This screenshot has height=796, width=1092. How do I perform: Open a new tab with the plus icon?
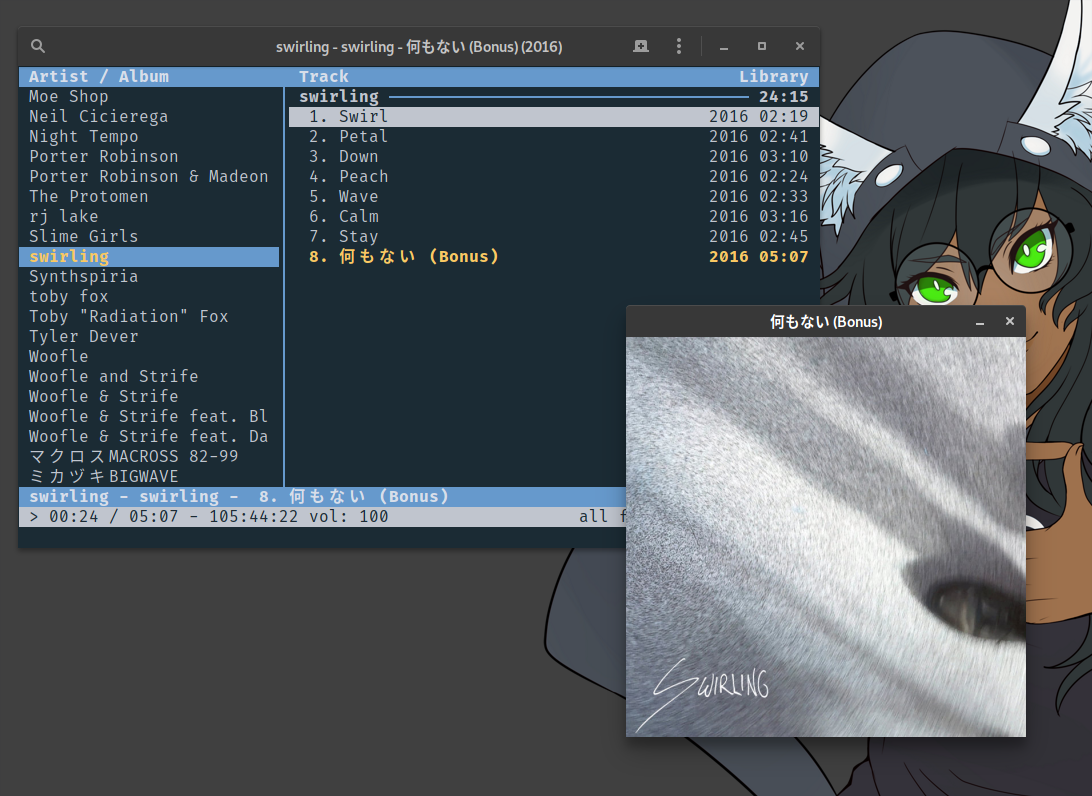coord(641,46)
